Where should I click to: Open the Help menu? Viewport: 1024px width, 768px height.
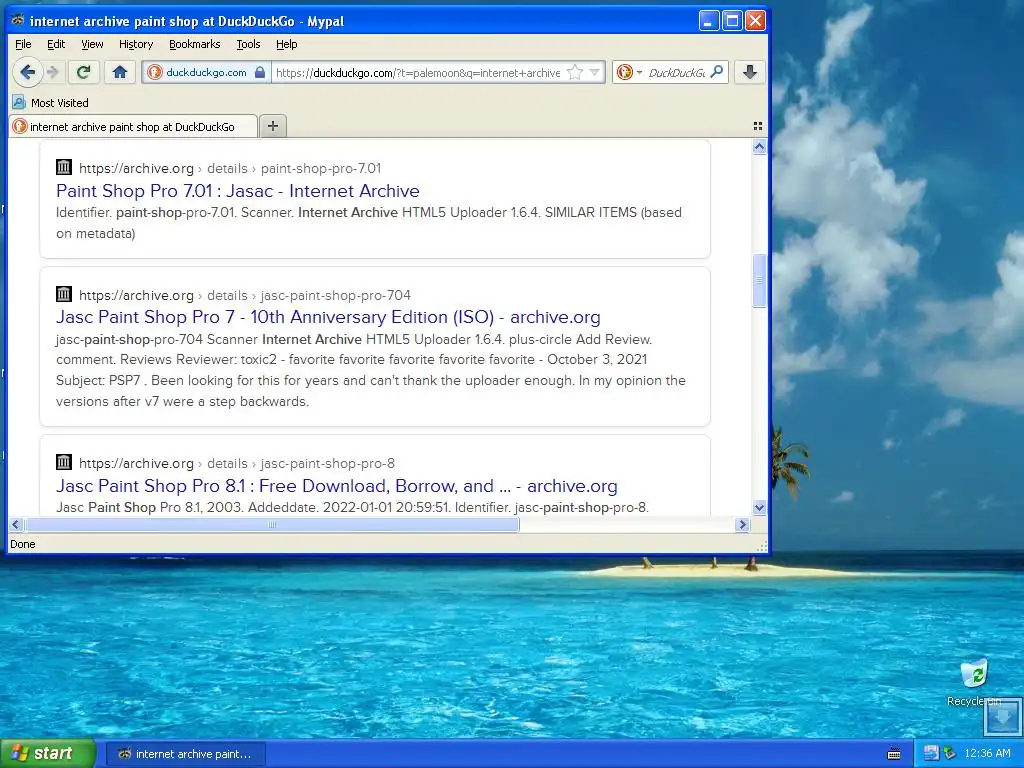tap(286, 44)
